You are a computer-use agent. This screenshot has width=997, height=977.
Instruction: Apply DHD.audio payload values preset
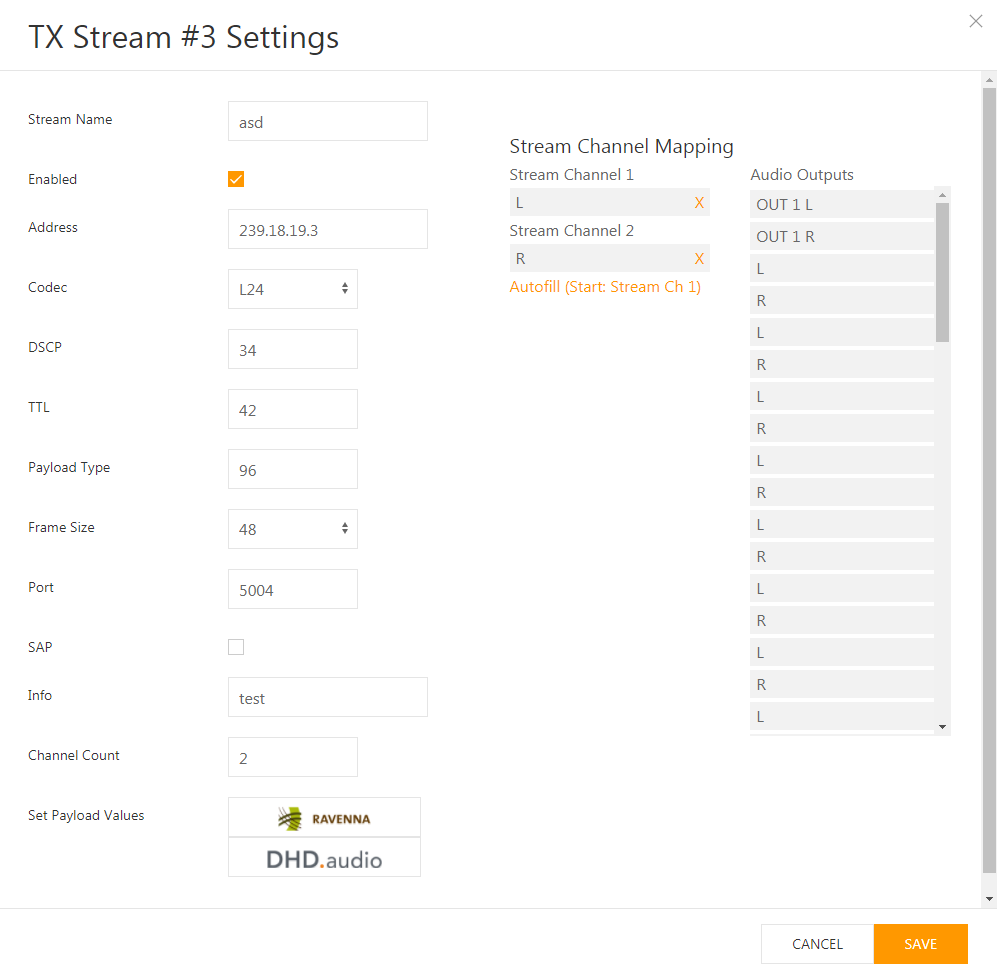click(x=324, y=857)
